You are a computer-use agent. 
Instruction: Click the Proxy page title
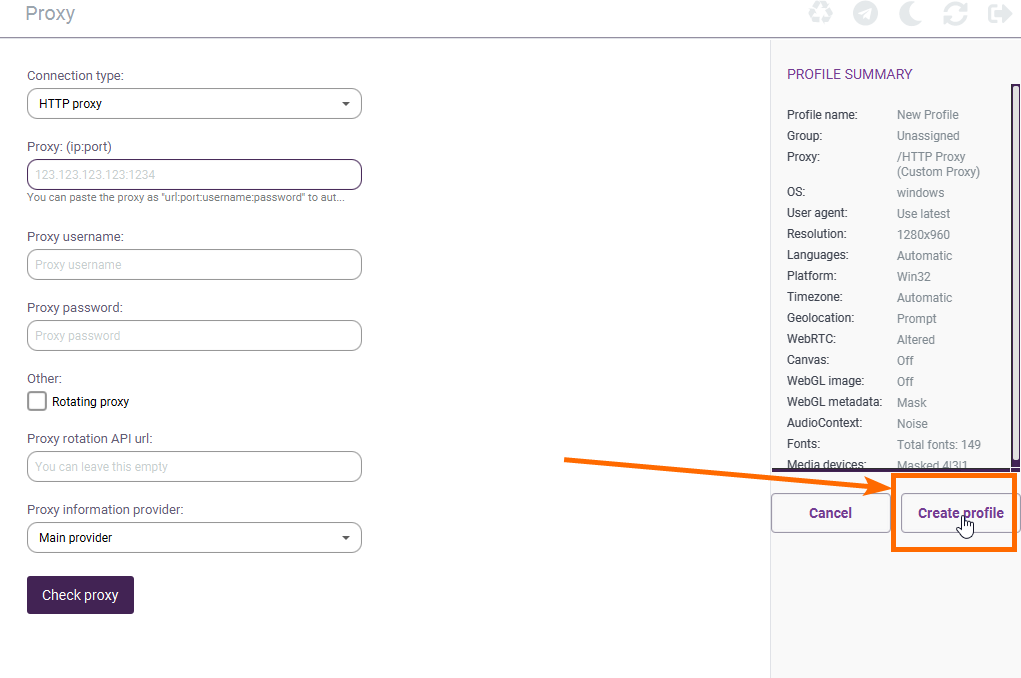tap(50, 14)
